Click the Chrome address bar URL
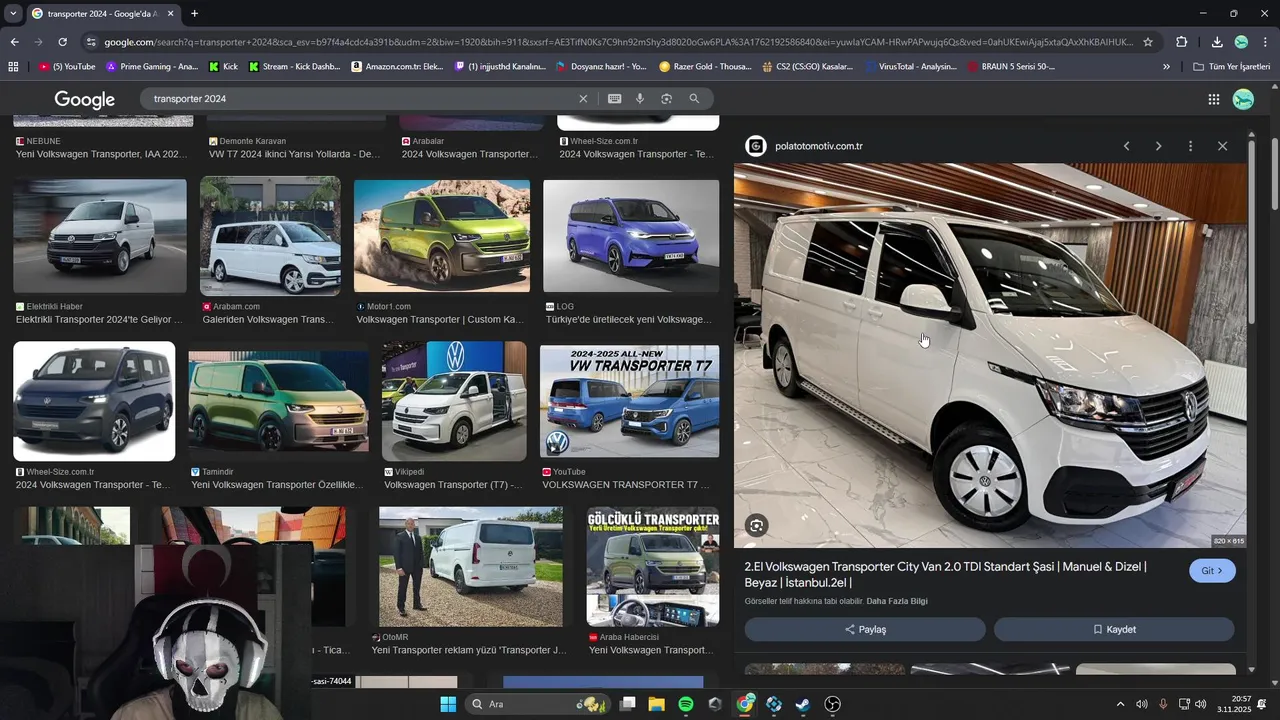The height and width of the screenshot is (720, 1280). pos(619,42)
